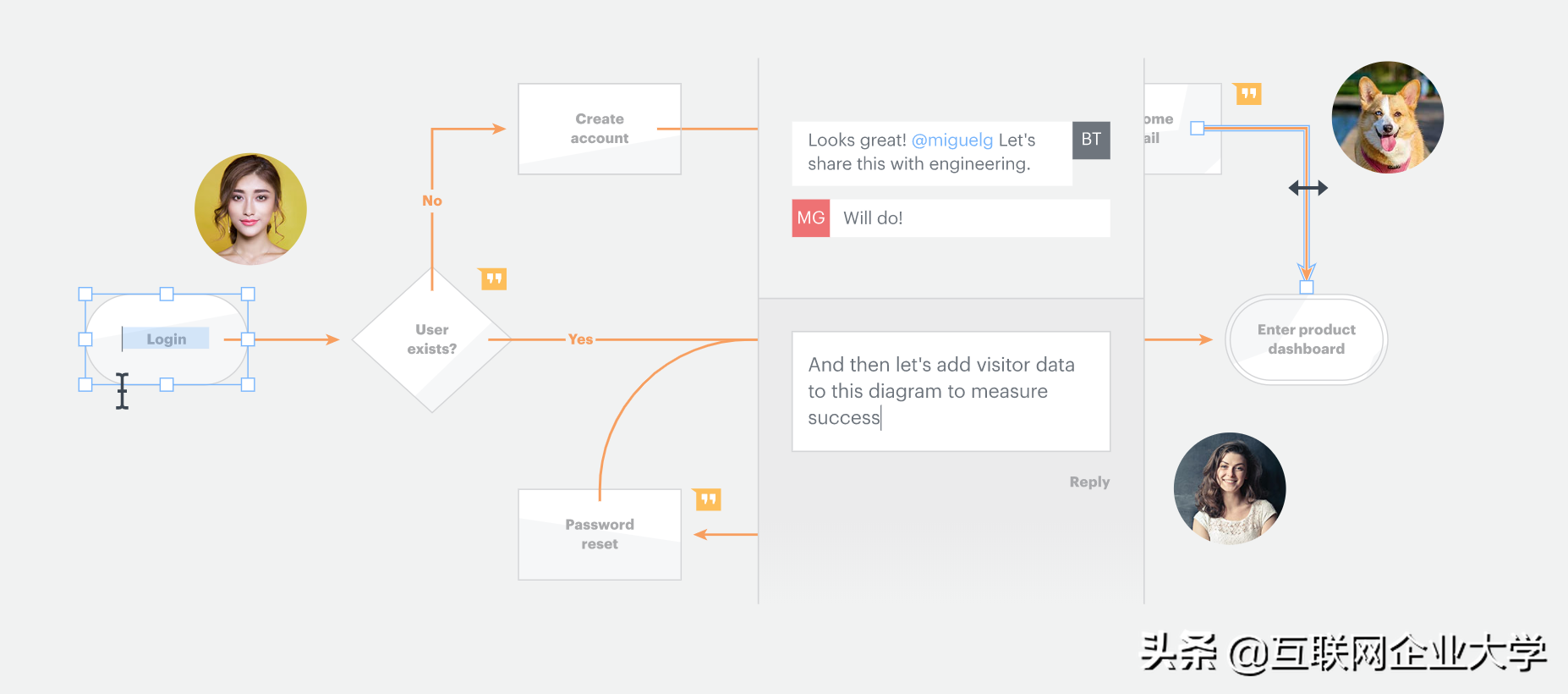Select the User exists? decision diamond
The height and width of the screenshot is (694, 1568).
coord(432,339)
